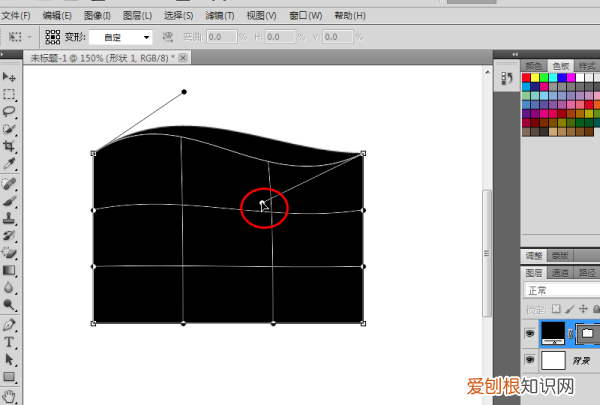Image resolution: width=600 pixels, height=405 pixels.
Task: Choose the Lasso tool
Action: [x=9, y=112]
